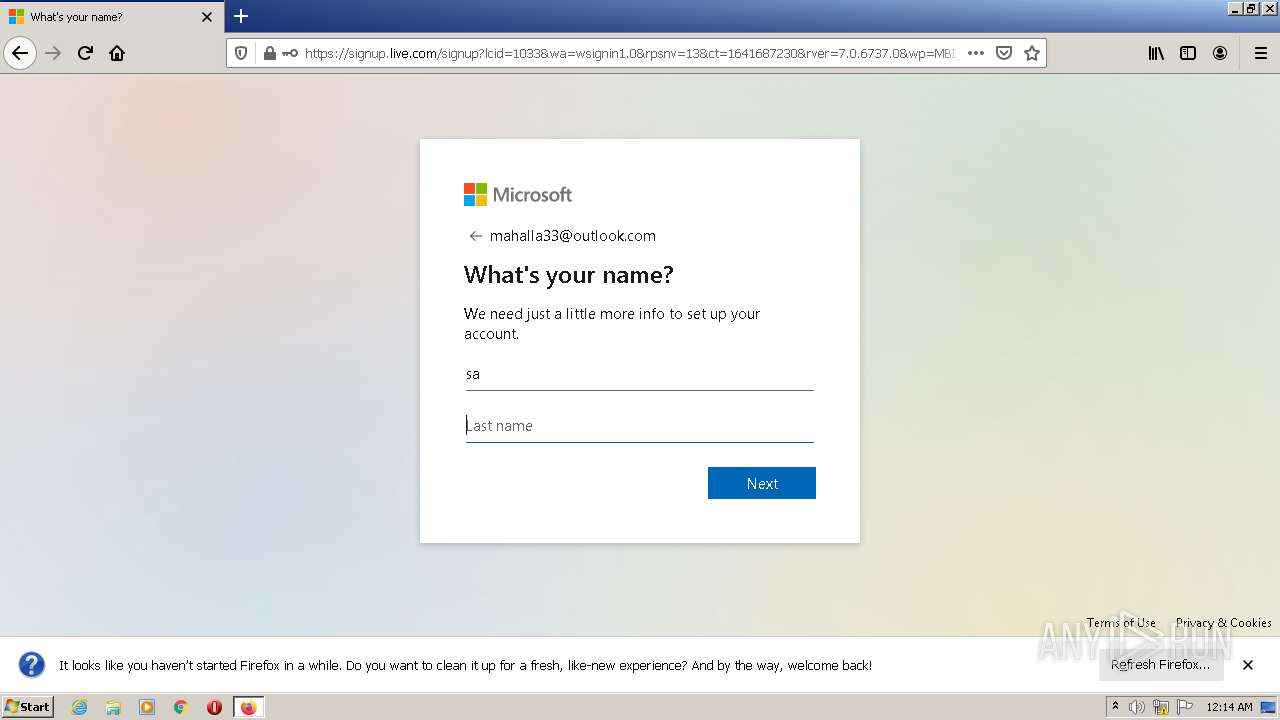Select the "What's your name?" tab
Viewport: 1280px width, 720px height.
click(112, 17)
